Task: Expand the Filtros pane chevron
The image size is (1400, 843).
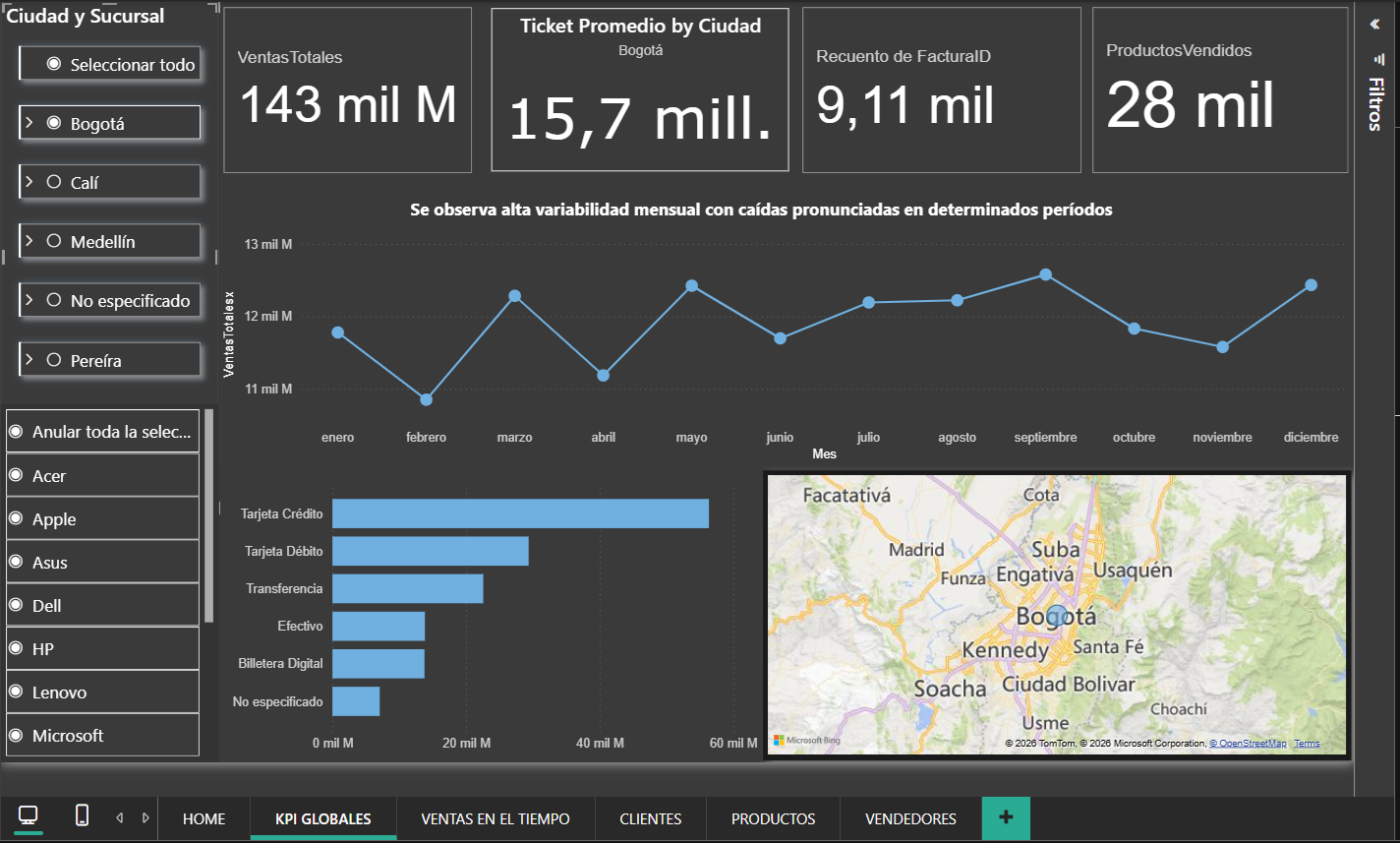Action: pyautogui.click(x=1374, y=25)
